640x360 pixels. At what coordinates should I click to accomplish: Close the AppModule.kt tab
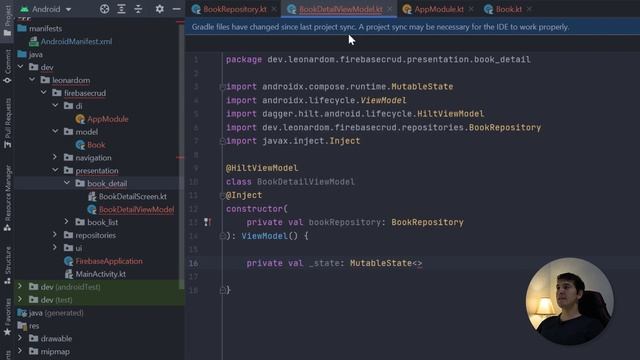pyautogui.click(x=471, y=9)
